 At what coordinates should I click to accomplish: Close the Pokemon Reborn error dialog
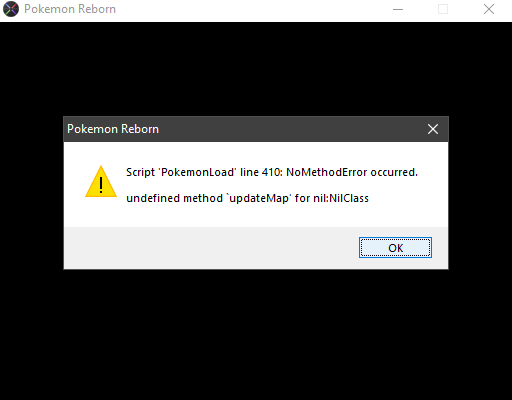pyautogui.click(x=433, y=129)
